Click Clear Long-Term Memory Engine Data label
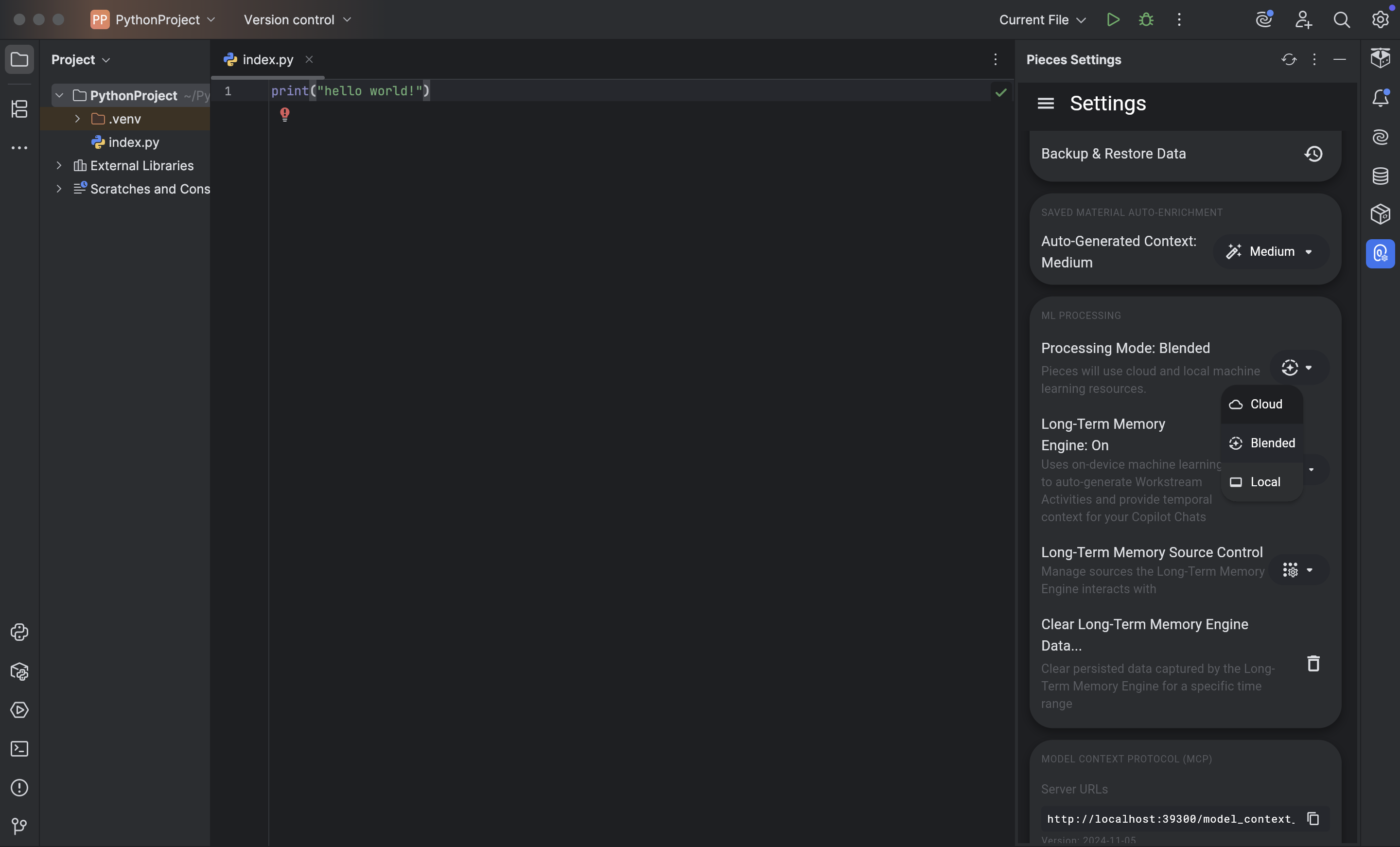Viewport: 1400px width, 847px height. (x=1144, y=635)
